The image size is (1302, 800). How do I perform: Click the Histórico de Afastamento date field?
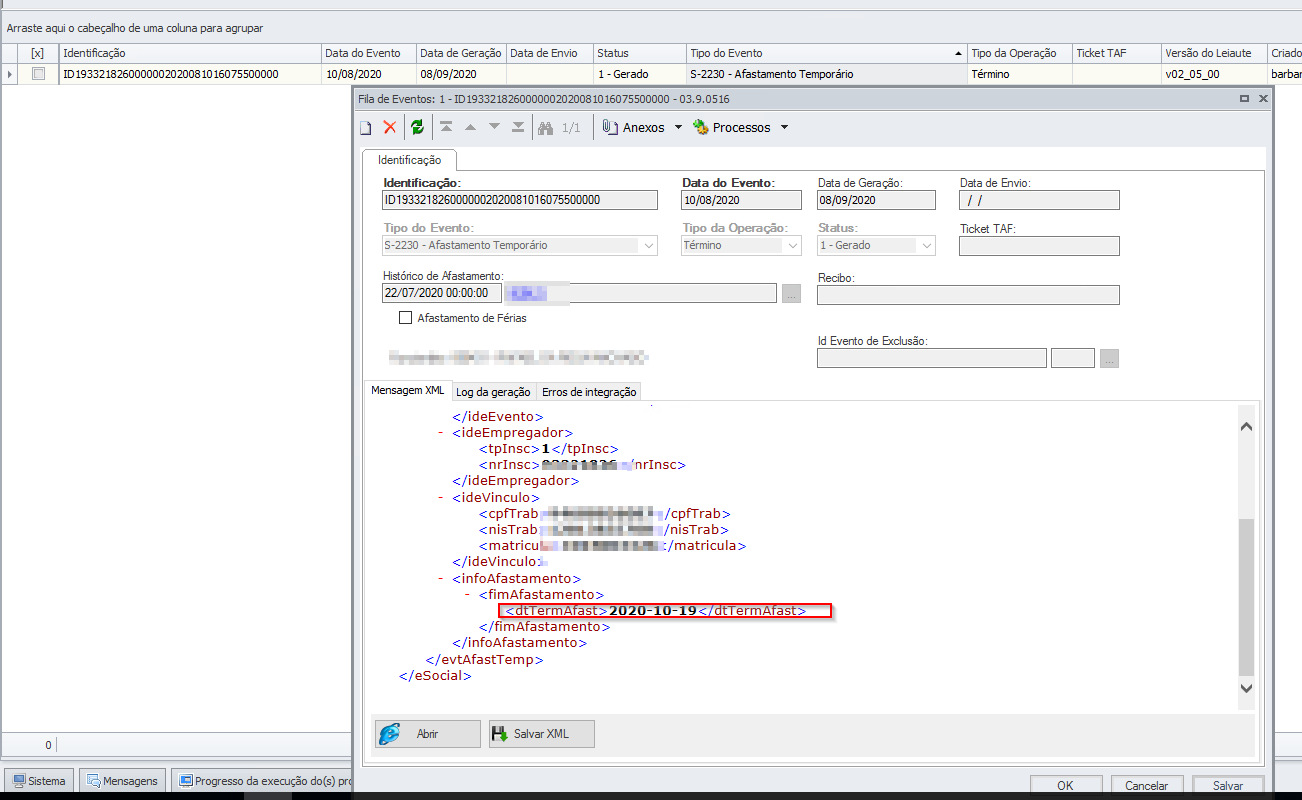pyautogui.click(x=440, y=294)
